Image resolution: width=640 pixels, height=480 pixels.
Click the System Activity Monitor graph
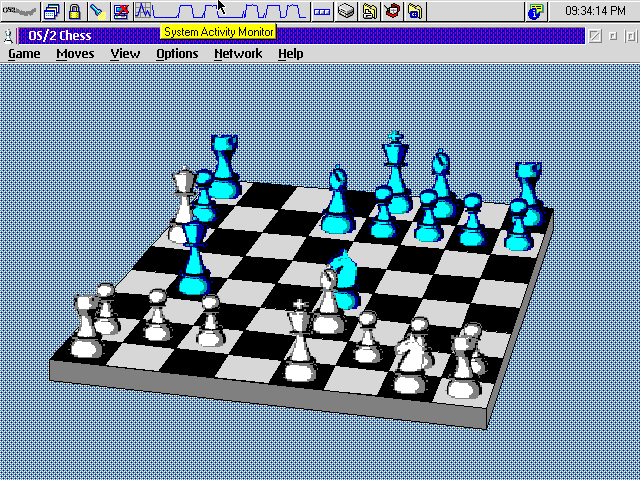click(221, 11)
